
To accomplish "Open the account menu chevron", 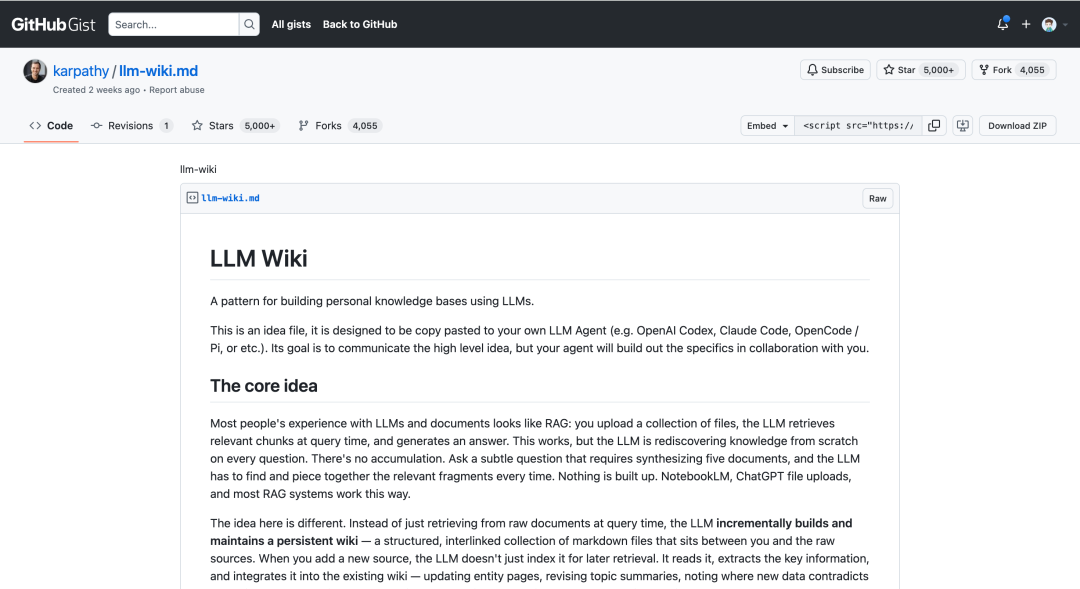I will click(x=1064, y=23).
